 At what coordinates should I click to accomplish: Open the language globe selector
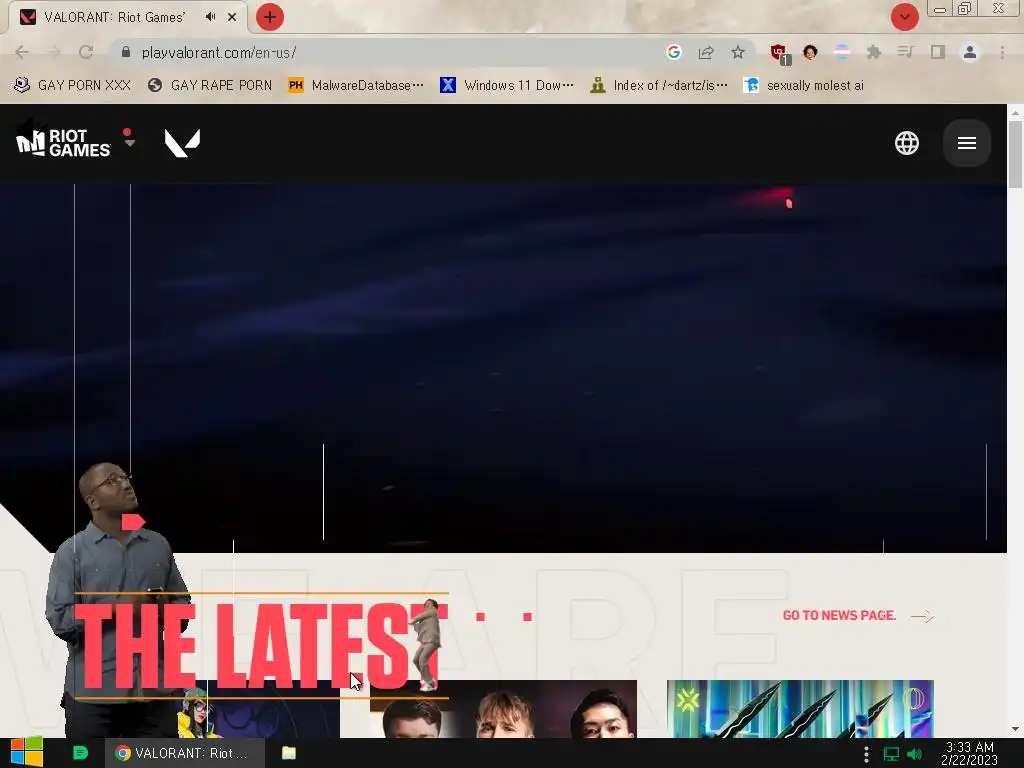[x=906, y=143]
